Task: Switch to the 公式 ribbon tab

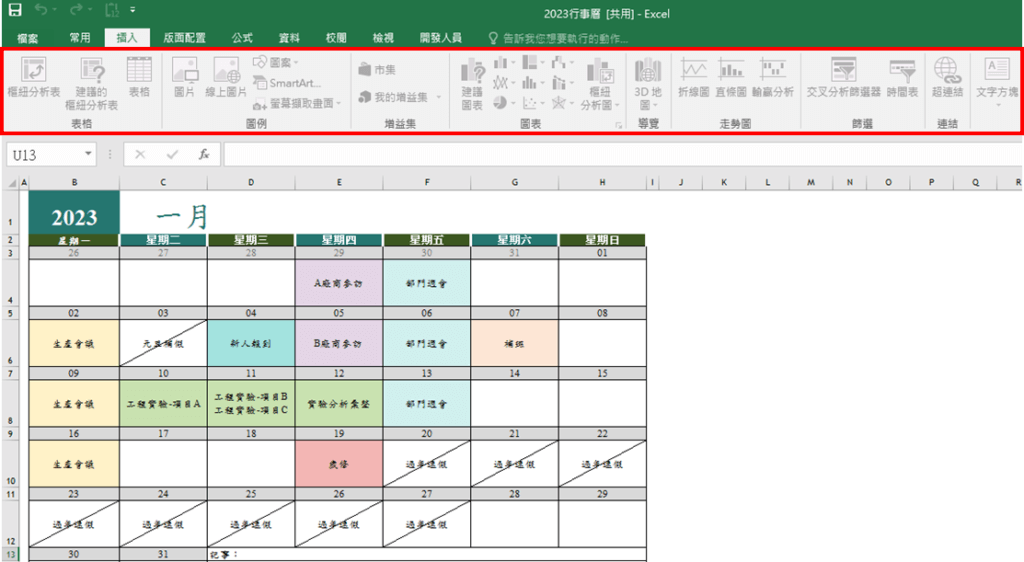Action: pos(242,38)
